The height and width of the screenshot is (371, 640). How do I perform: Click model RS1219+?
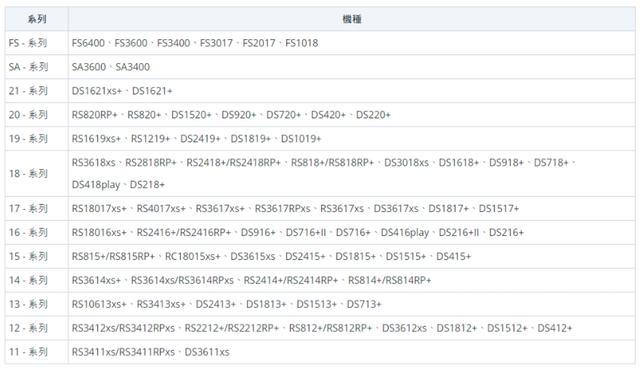coord(150,139)
